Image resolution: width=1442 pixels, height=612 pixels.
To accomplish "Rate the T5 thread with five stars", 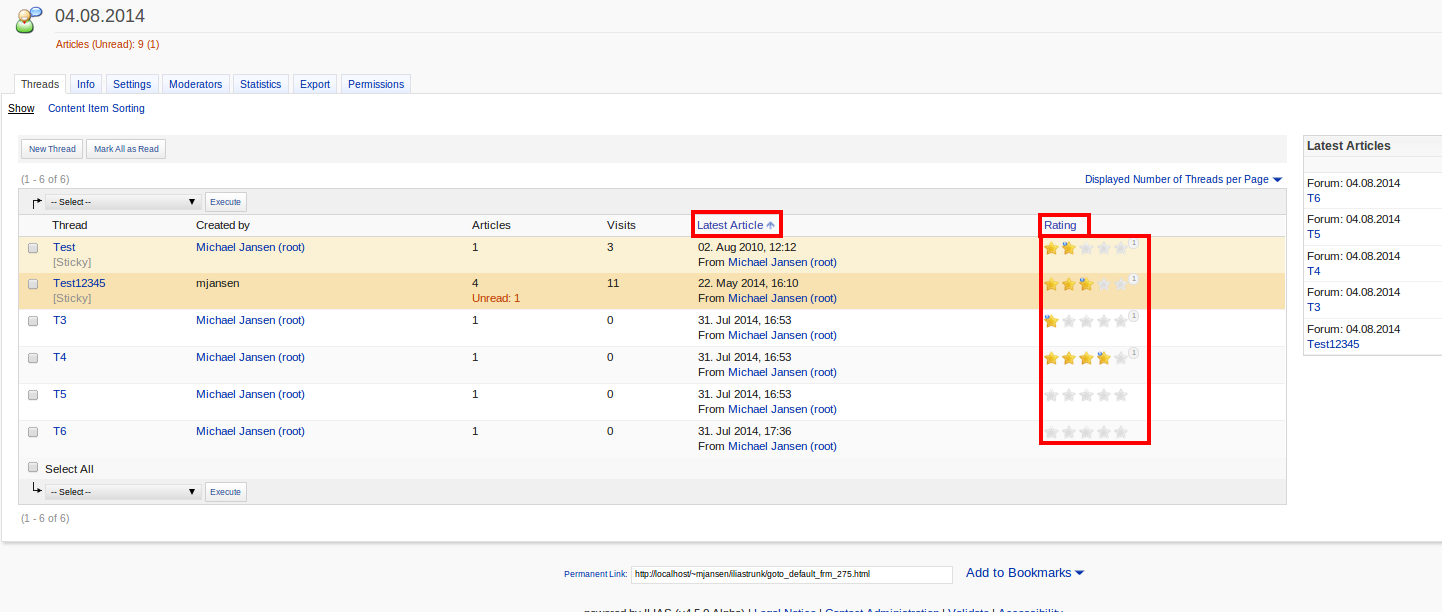I will tap(1120, 395).
